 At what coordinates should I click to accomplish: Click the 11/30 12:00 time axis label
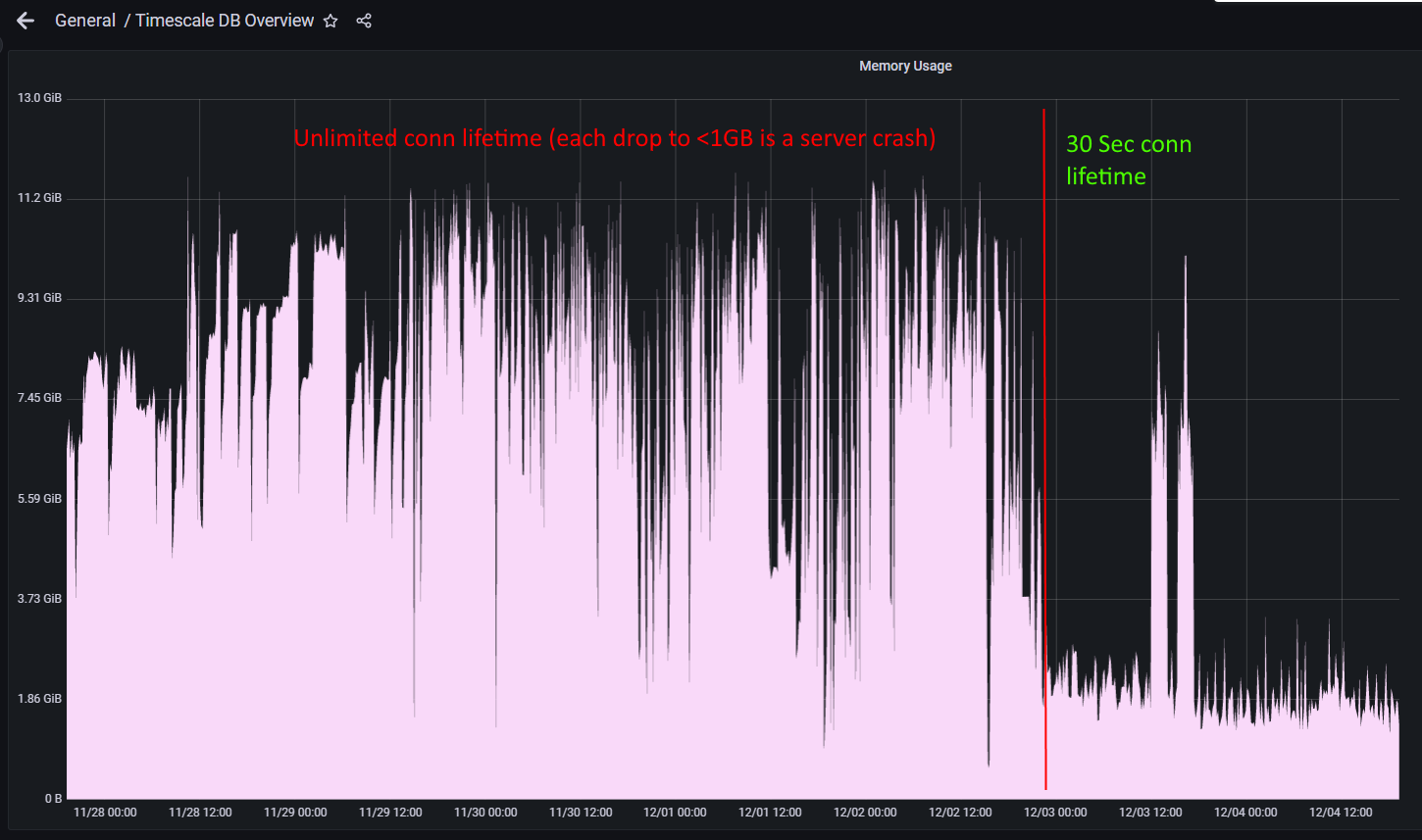(581, 813)
